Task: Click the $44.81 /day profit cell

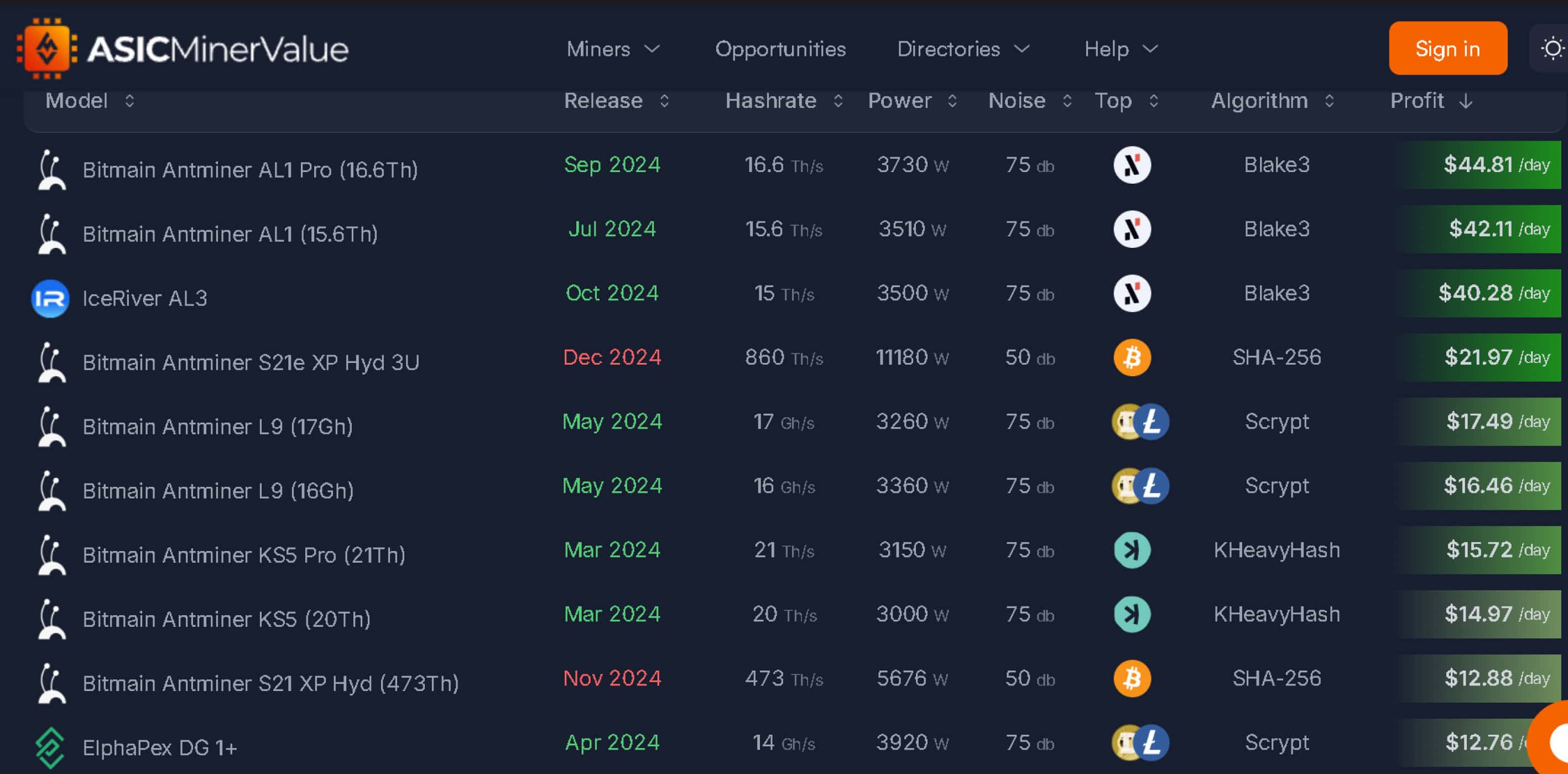Action: (1479, 165)
